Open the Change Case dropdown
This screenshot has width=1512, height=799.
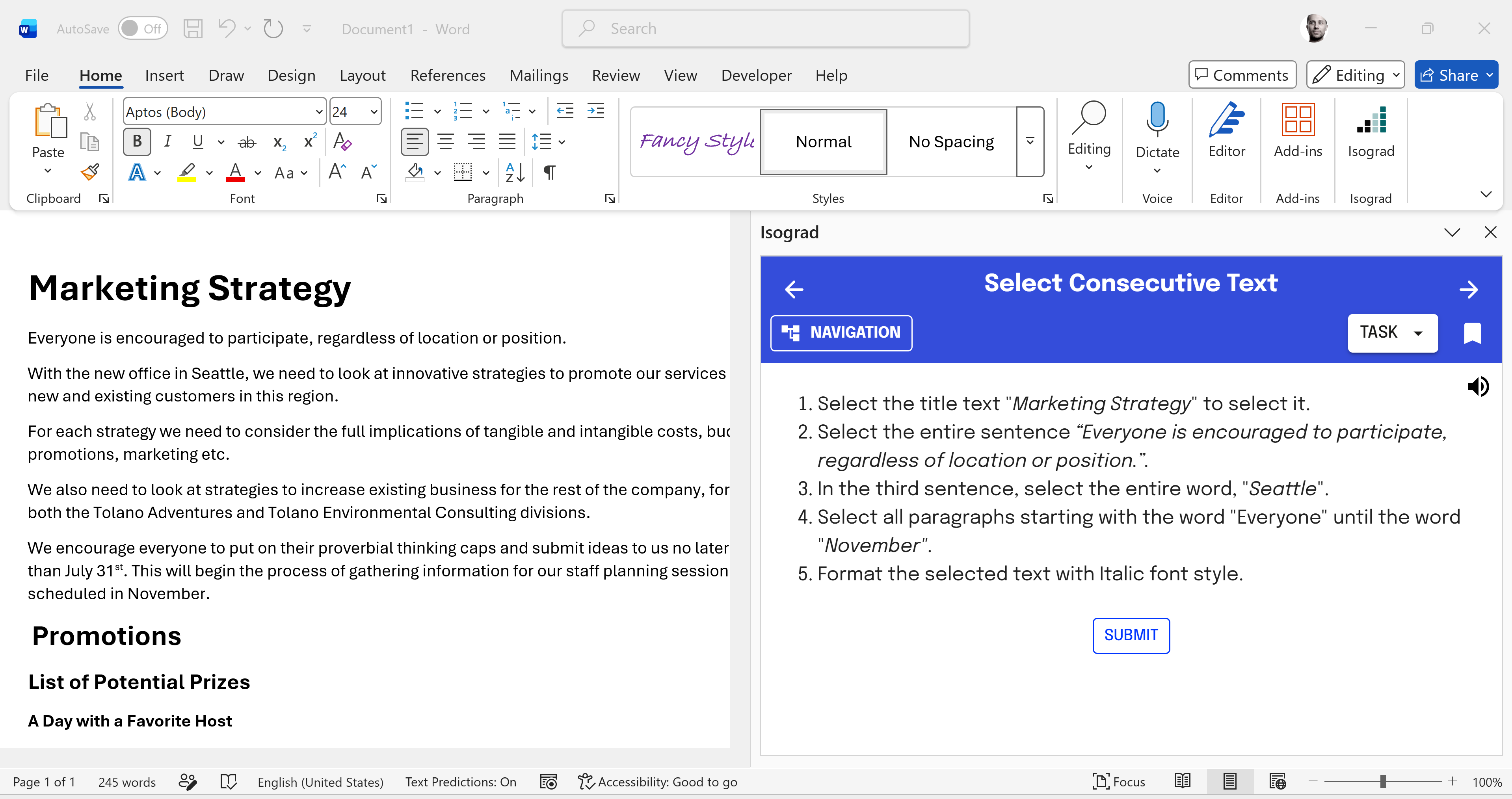coord(290,173)
